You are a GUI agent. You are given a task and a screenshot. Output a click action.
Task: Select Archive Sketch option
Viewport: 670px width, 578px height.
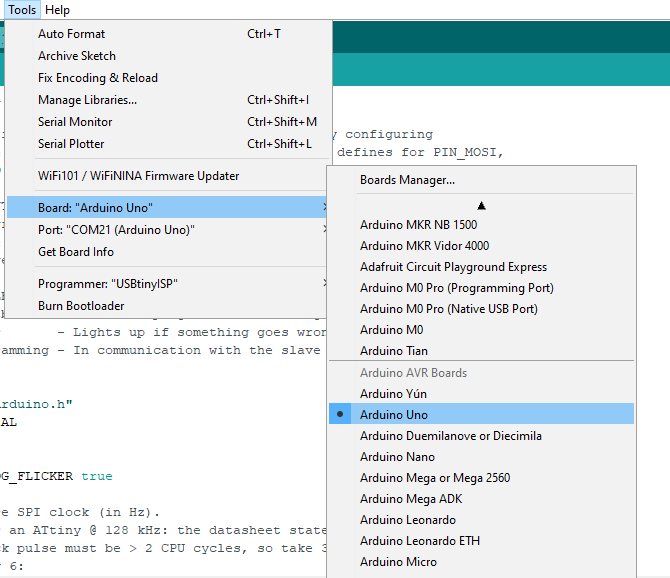[x=77, y=56]
